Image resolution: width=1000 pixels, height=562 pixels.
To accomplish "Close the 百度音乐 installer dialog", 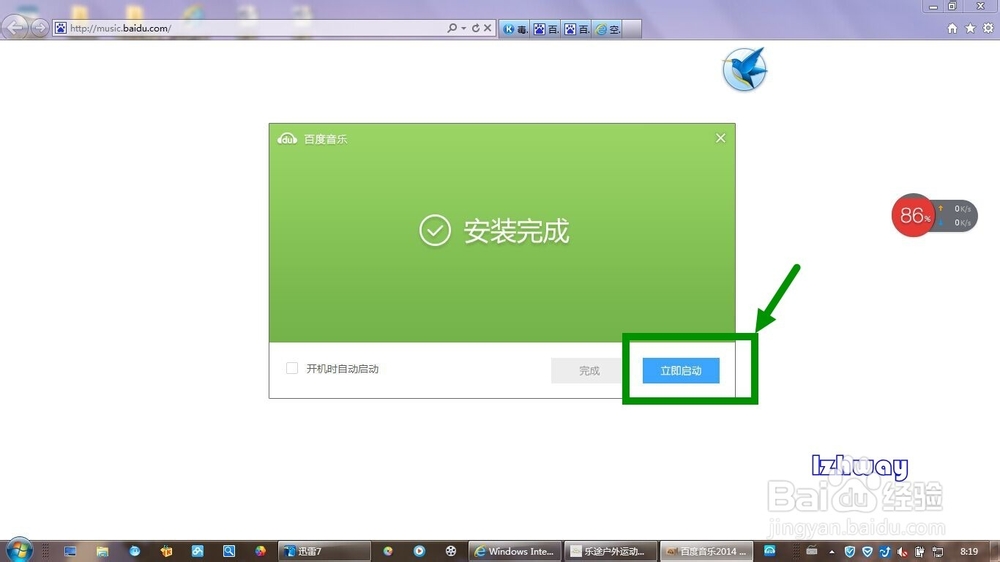I will pyautogui.click(x=721, y=138).
